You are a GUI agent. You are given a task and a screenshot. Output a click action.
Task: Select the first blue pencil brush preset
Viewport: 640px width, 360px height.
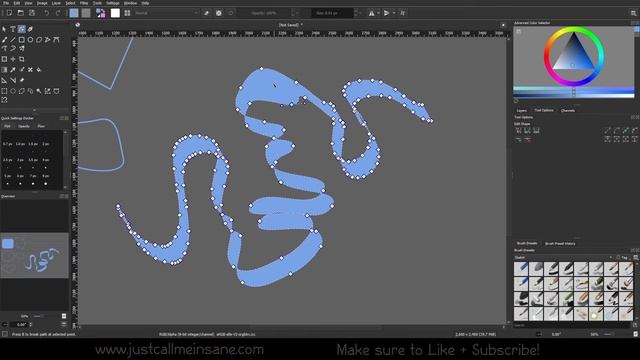pyautogui.click(x=521, y=269)
